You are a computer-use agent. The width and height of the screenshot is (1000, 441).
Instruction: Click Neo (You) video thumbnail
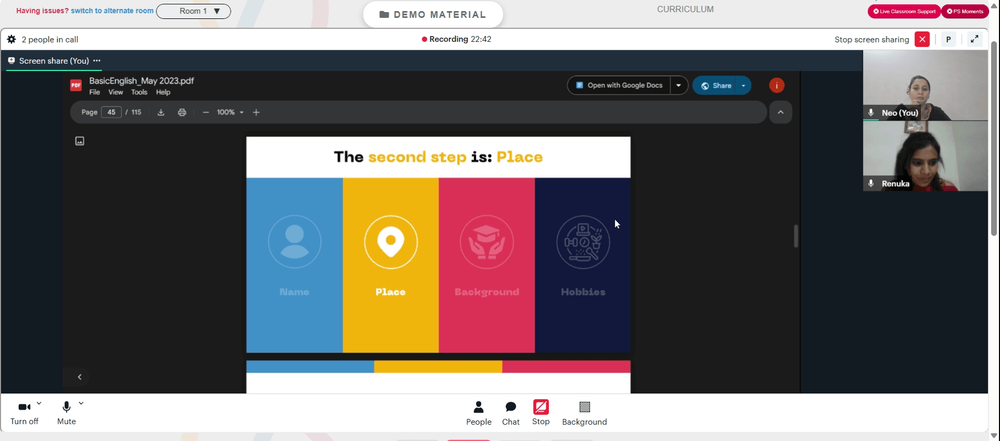(x=925, y=85)
